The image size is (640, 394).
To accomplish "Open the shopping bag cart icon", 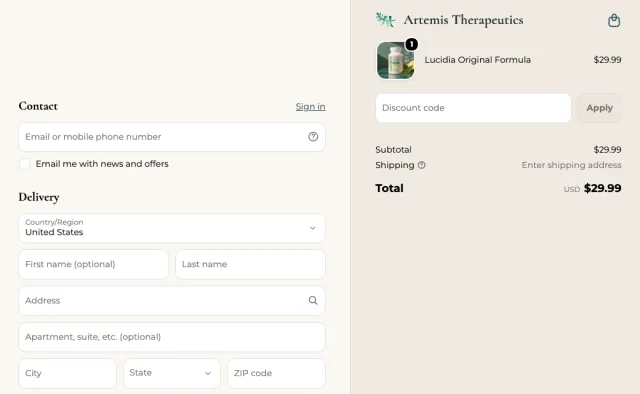I will click(x=614, y=20).
